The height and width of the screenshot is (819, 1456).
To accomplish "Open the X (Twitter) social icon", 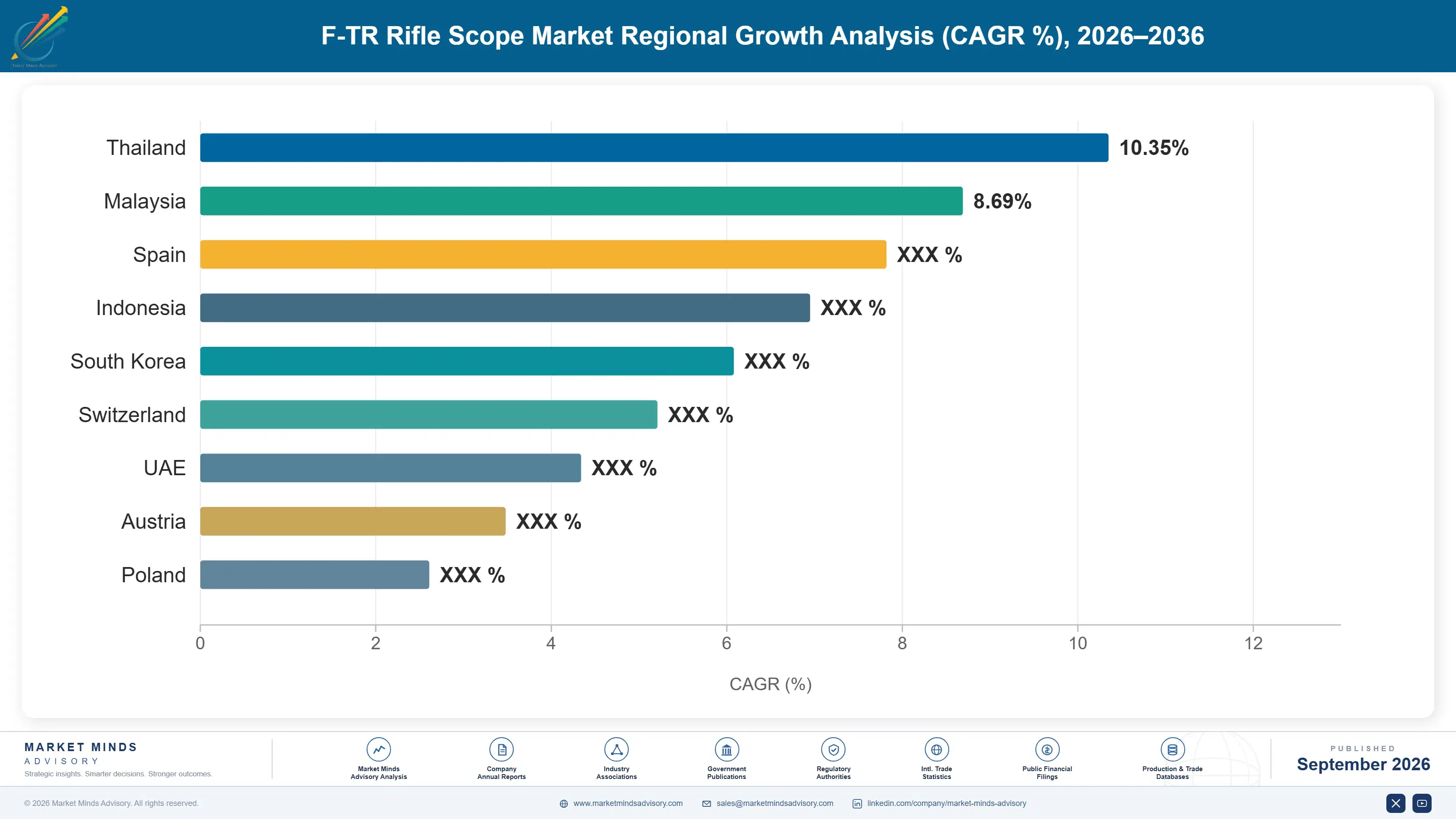I will pos(1395,802).
